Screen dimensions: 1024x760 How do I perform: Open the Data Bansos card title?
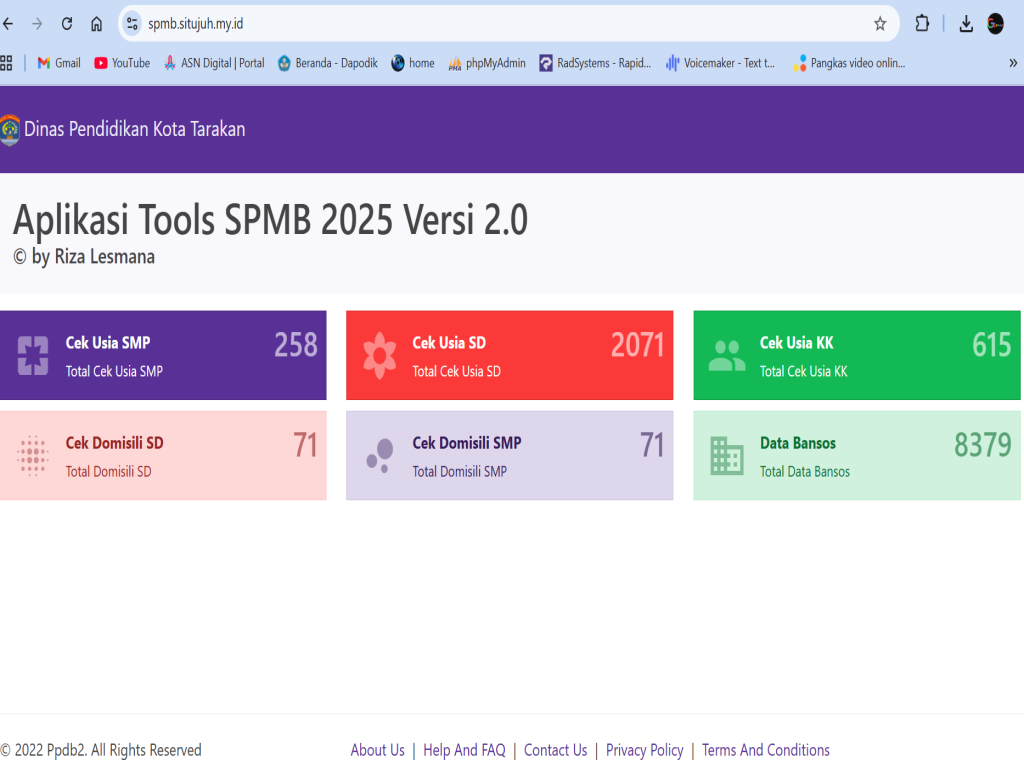point(797,443)
